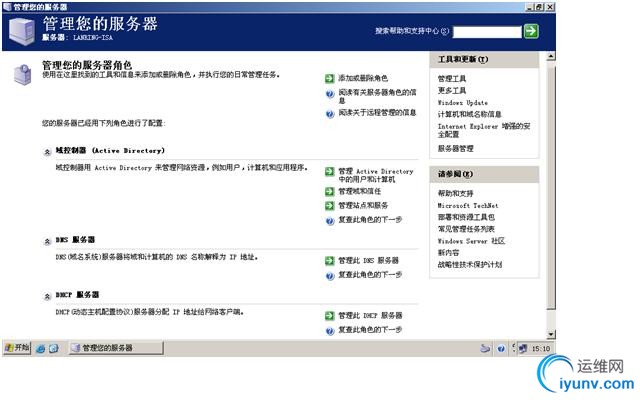Open the Microsoft TechNet link
The image size is (640, 400).
(468, 205)
